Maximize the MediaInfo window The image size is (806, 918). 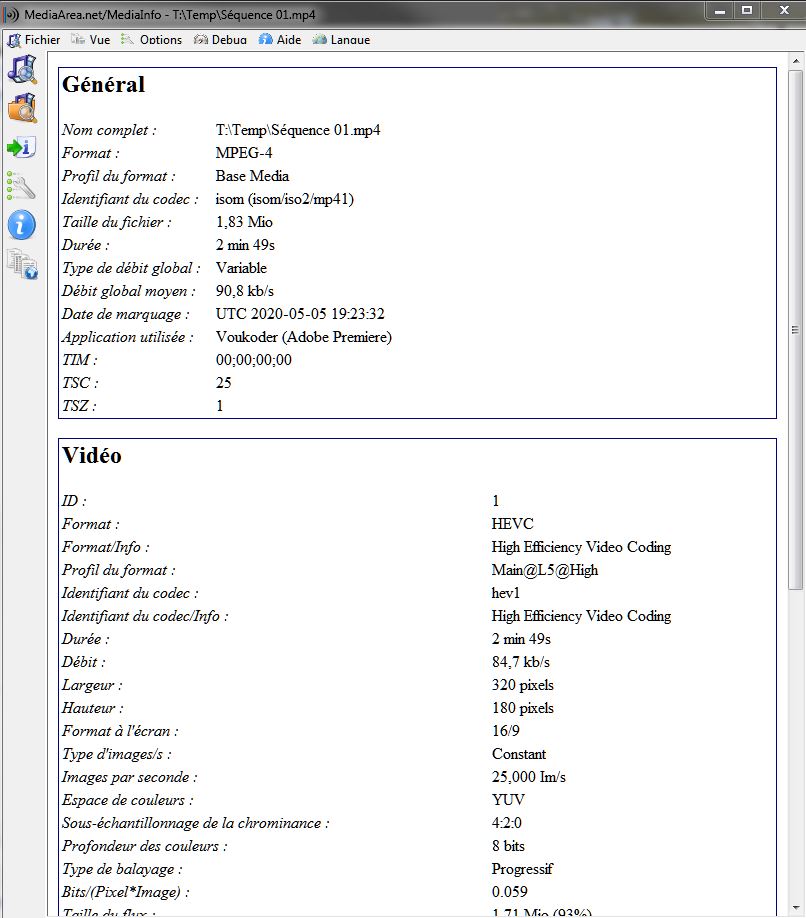click(x=747, y=11)
